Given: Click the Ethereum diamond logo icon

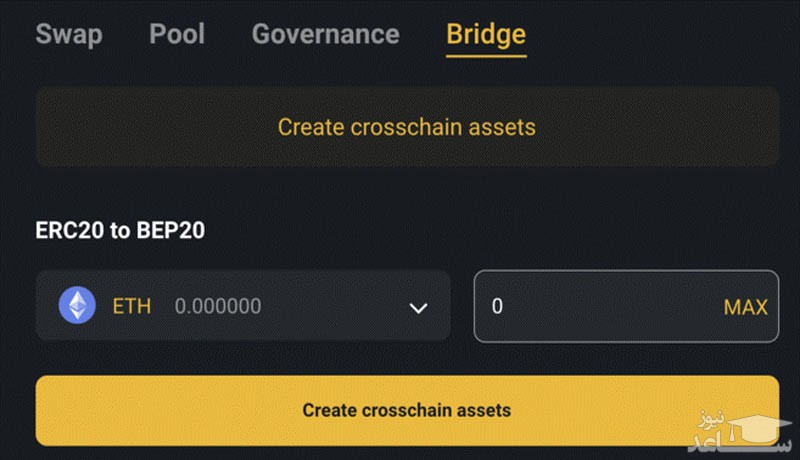Looking at the screenshot, I should click(77, 306).
